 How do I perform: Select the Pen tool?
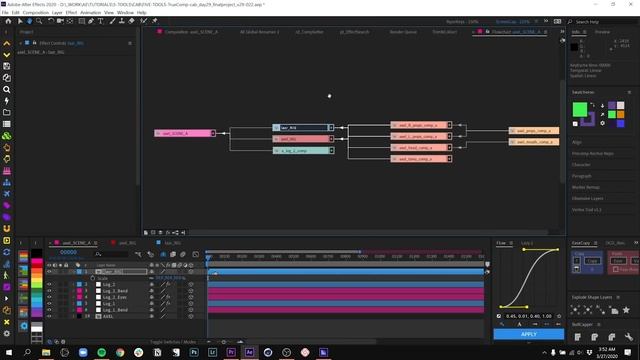[x=91, y=21]
